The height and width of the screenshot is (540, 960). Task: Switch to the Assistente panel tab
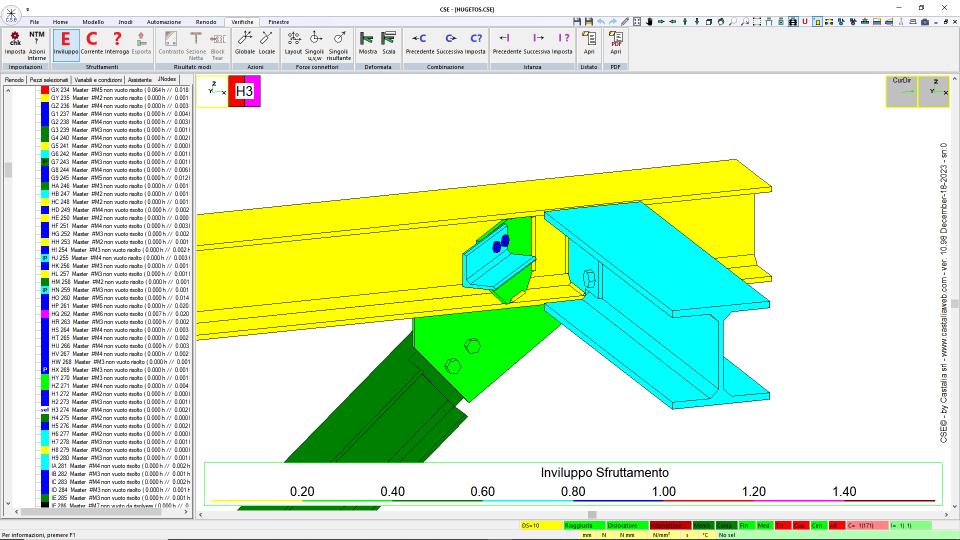click(x=140, y=80)
